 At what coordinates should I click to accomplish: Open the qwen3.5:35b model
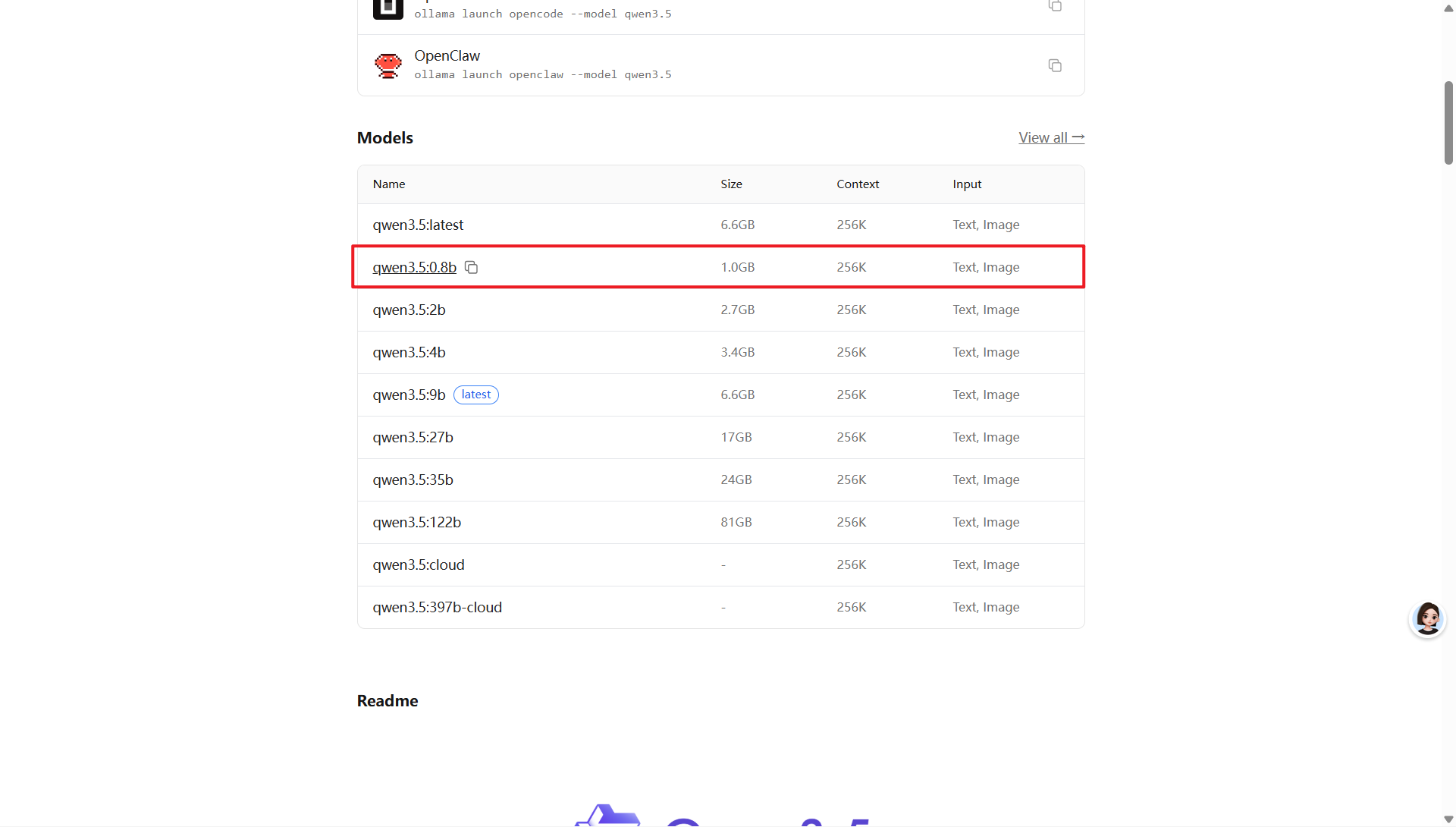click(413, 480)
